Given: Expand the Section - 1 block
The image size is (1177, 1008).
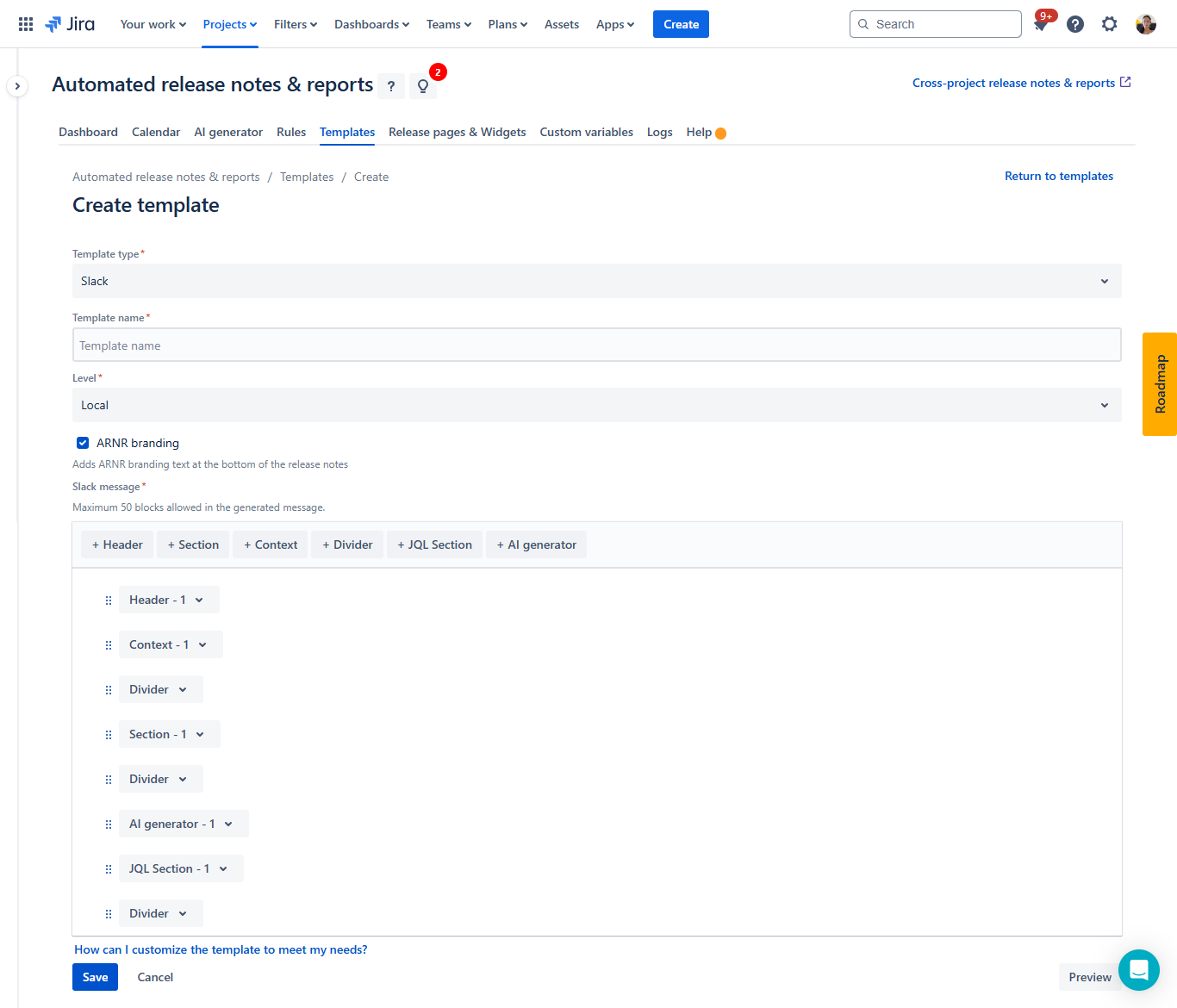Looking at the screenshot, I should (170, 734).
